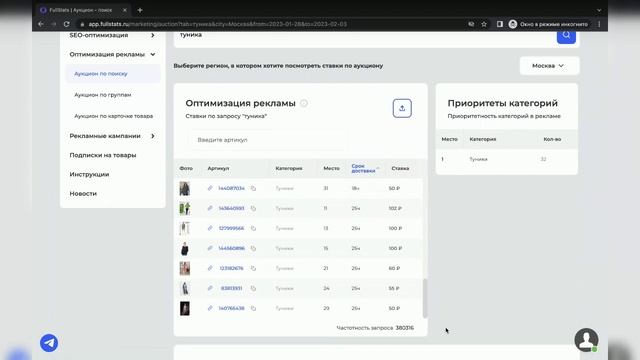
Task: Click the incognito mode indicator
Action: coord(549,24)
